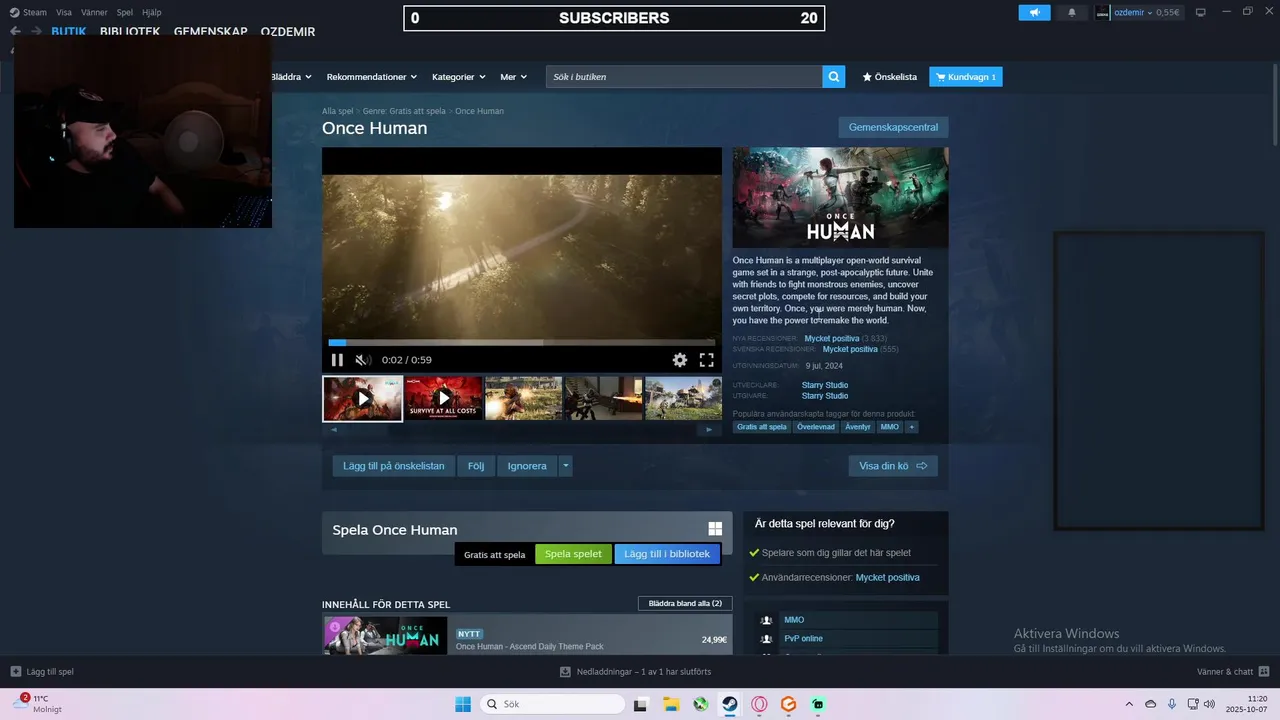
Task: Click the Steam taskbar icon
Action: point(730,704)
